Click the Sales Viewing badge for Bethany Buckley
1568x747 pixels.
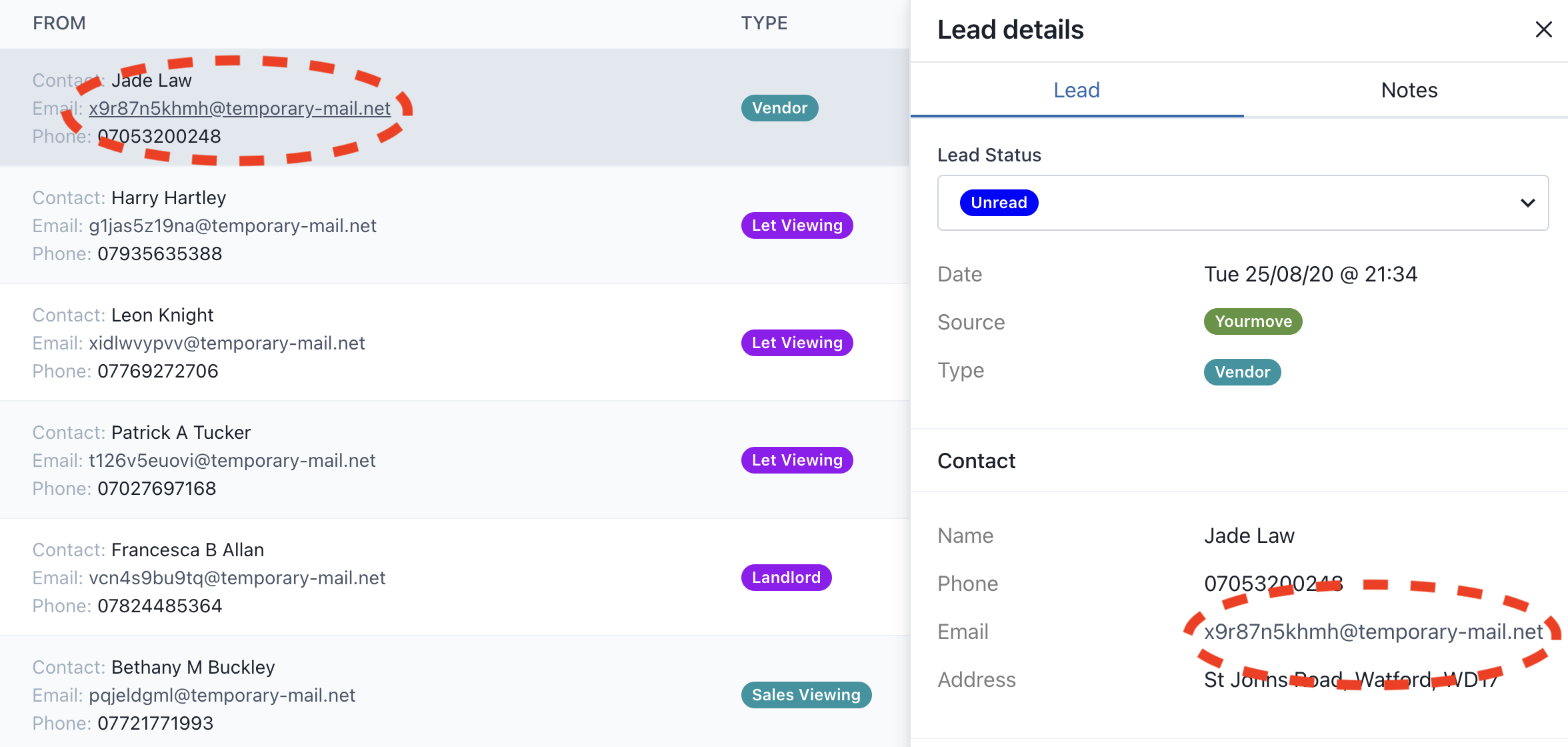click(805, 695)
